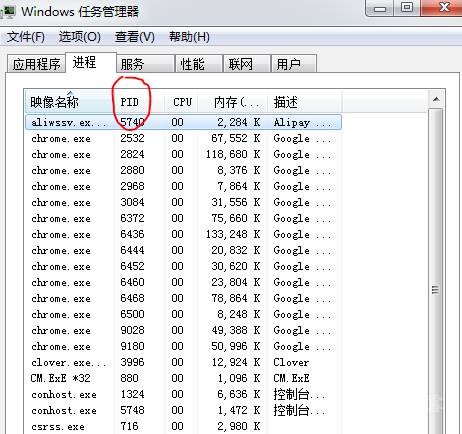This screenshot has width=462, height=434.
Task: Select chrome.exe with PID 6444
Action: (183, 250)
